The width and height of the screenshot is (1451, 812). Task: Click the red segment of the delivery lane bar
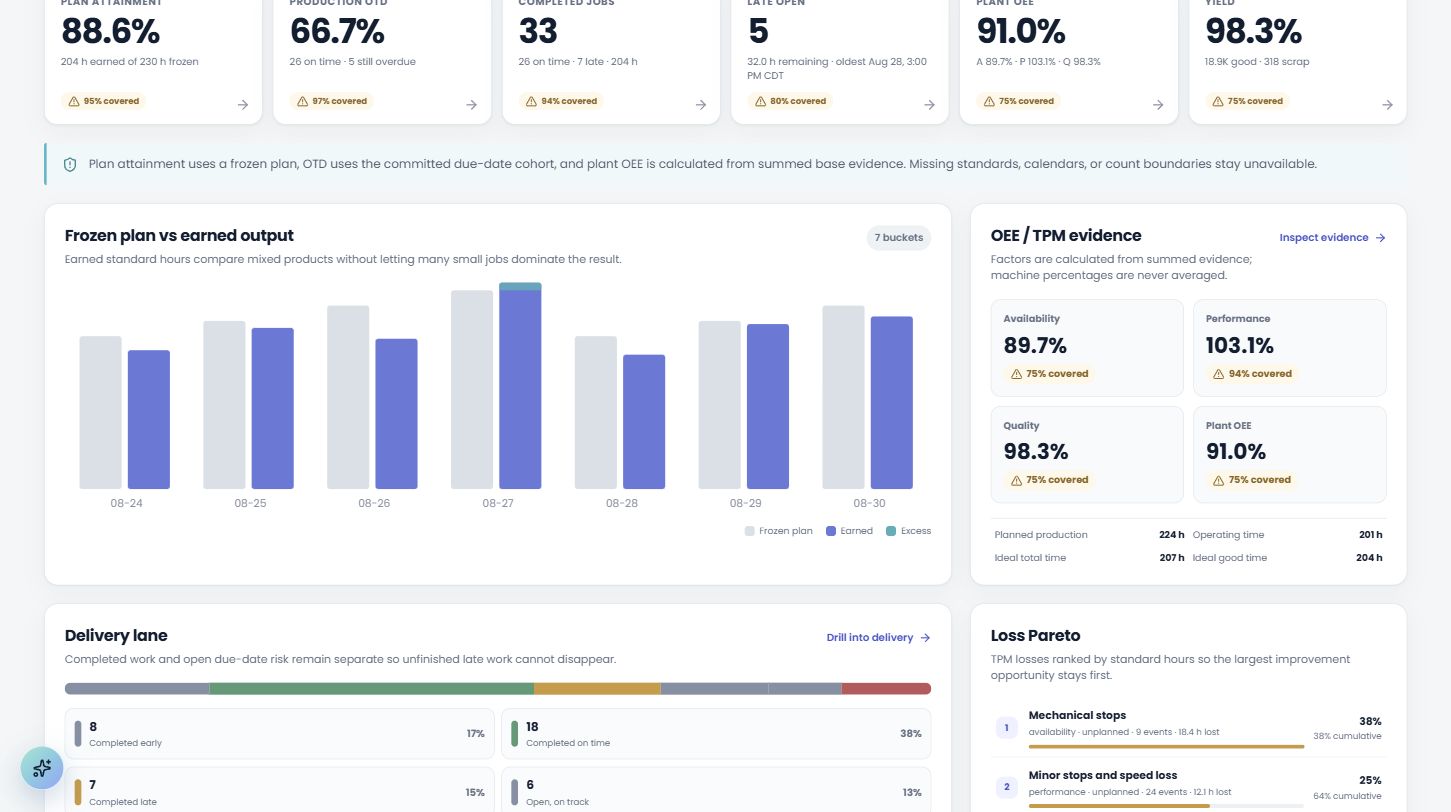coord(886,688)
